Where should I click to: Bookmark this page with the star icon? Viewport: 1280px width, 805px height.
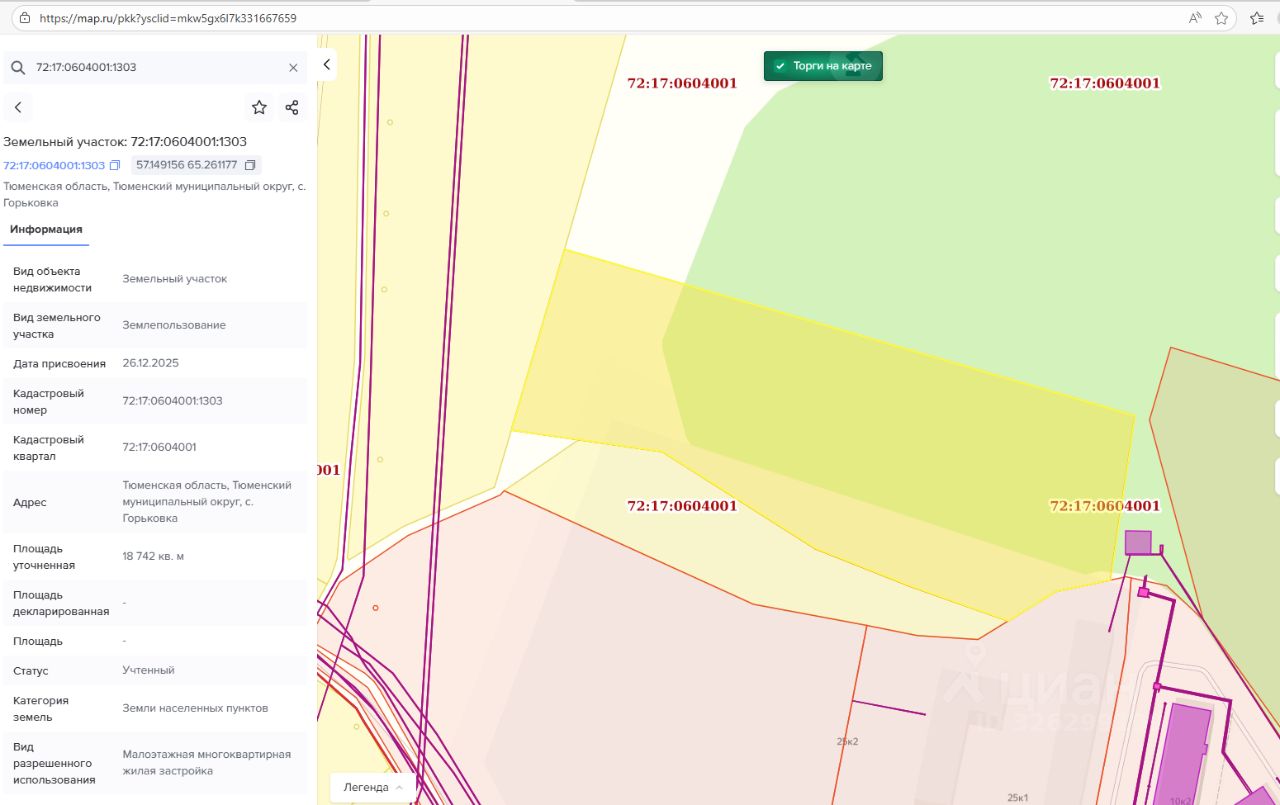coord(1221,18)
